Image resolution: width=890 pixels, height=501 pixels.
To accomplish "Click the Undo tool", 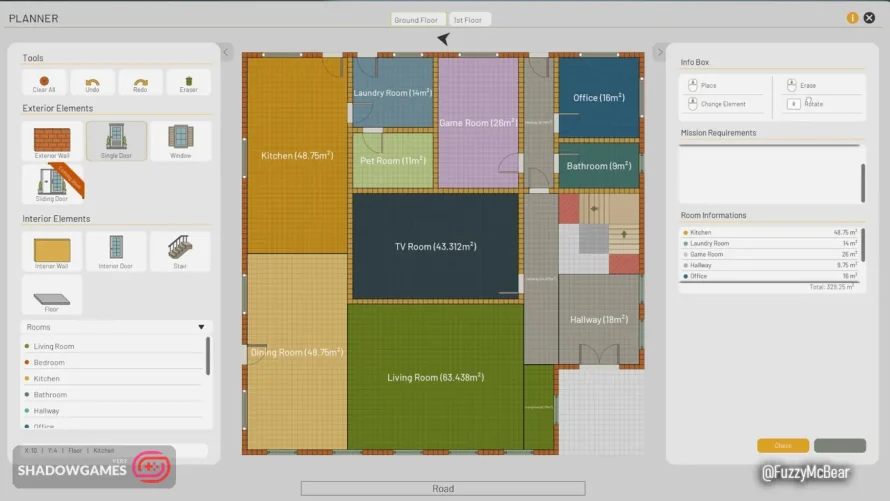I will pyautogui.click(x=92, y=83).
